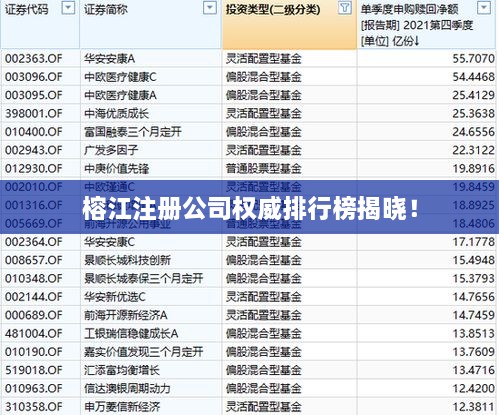Select code 000689.OF for 前海开源新经济A
The width and height of the screenshot is (499, 415).
34,315
